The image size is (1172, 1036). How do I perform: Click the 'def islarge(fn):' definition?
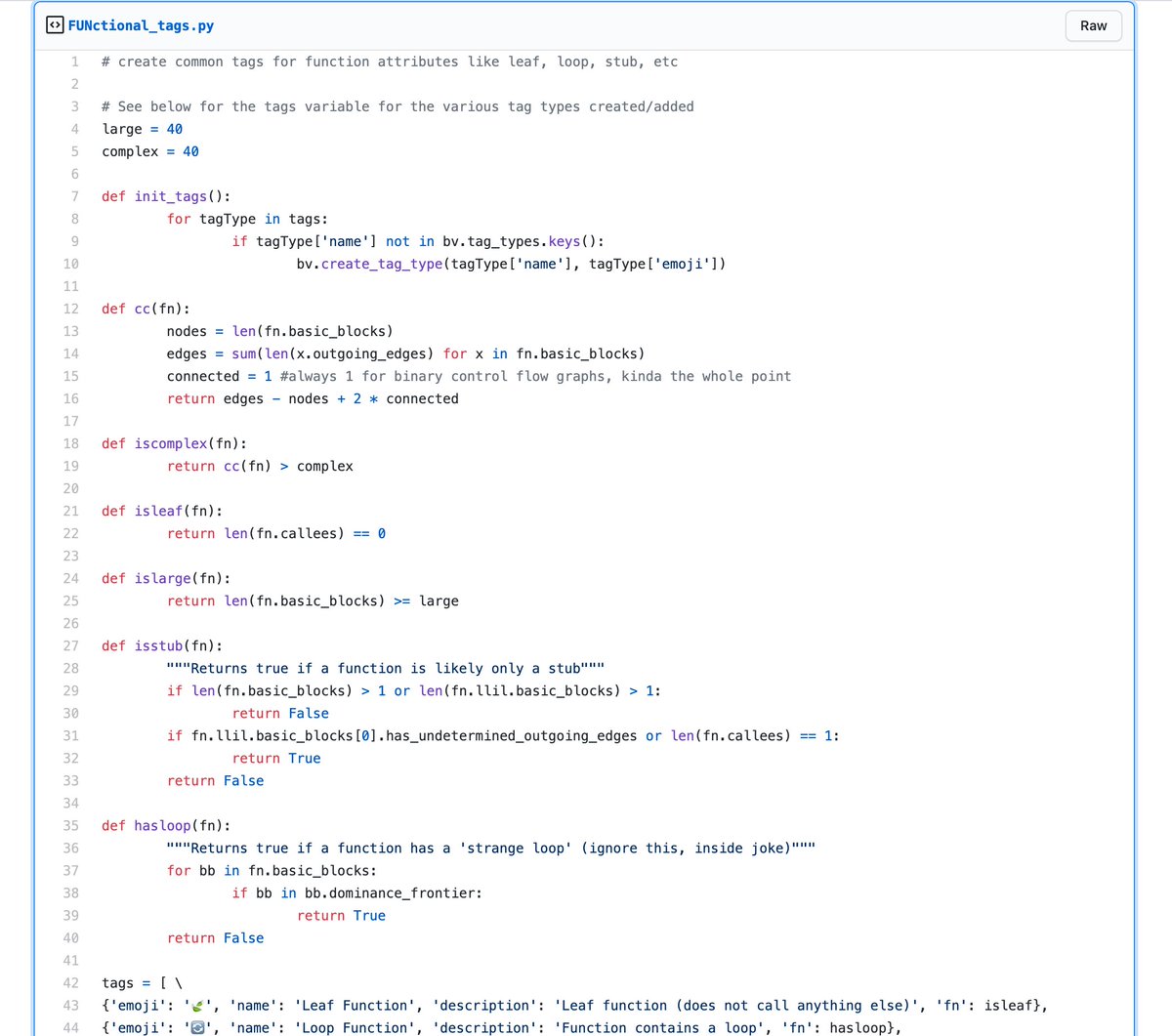click(166, 578)
